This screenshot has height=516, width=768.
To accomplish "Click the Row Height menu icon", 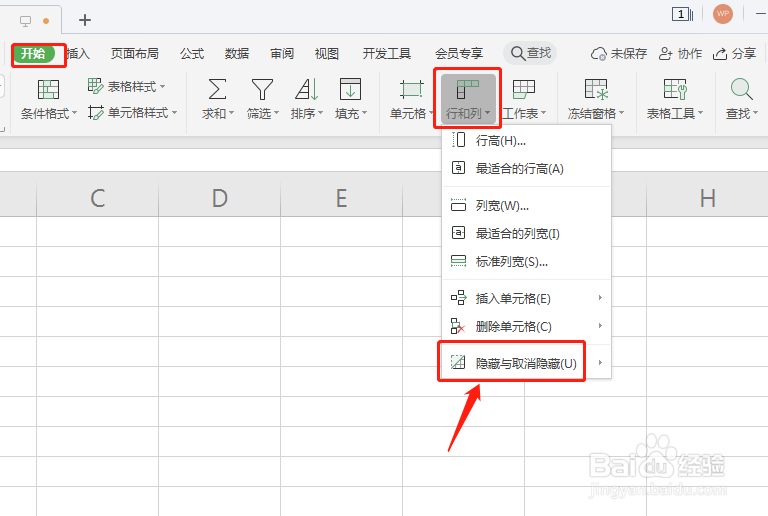I will tap(458, 140).
